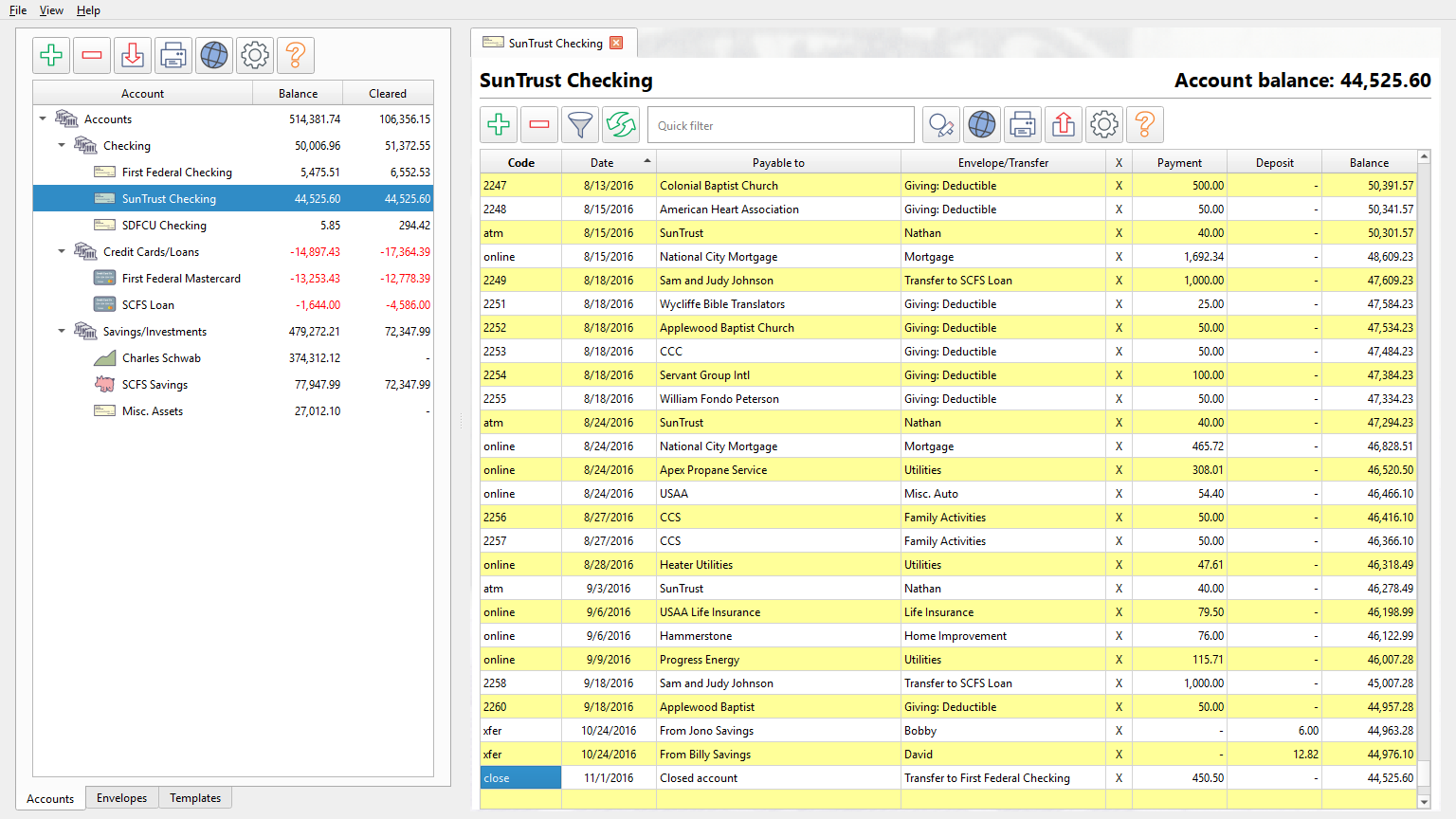Screen dimensions: 1456x819
Task: Open help from the register toolbar question mark
Action: (x=1145, y=124)
